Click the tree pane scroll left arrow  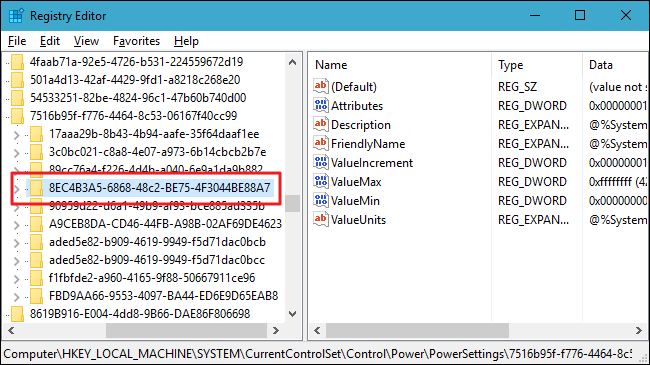tap(11, 331)
